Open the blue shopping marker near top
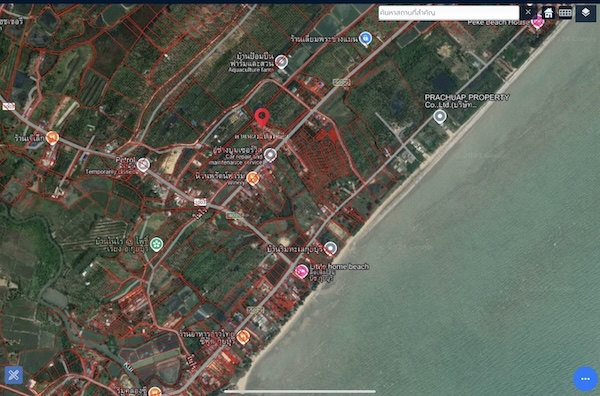Image resolution: width=600 pixels, height=396 pixels. pyautogui.click(x=365, y=38)
